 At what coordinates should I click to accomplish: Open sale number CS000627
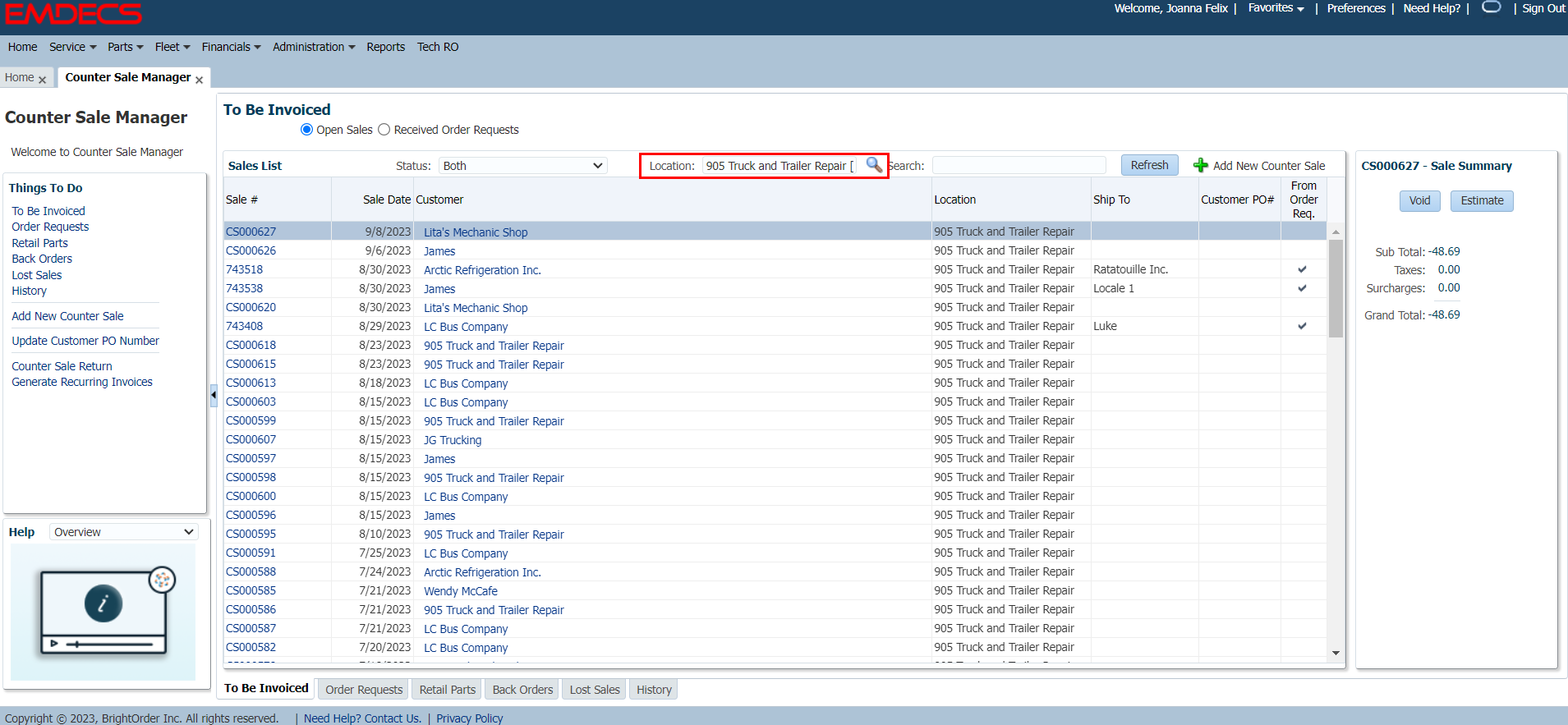coord(251,232)
